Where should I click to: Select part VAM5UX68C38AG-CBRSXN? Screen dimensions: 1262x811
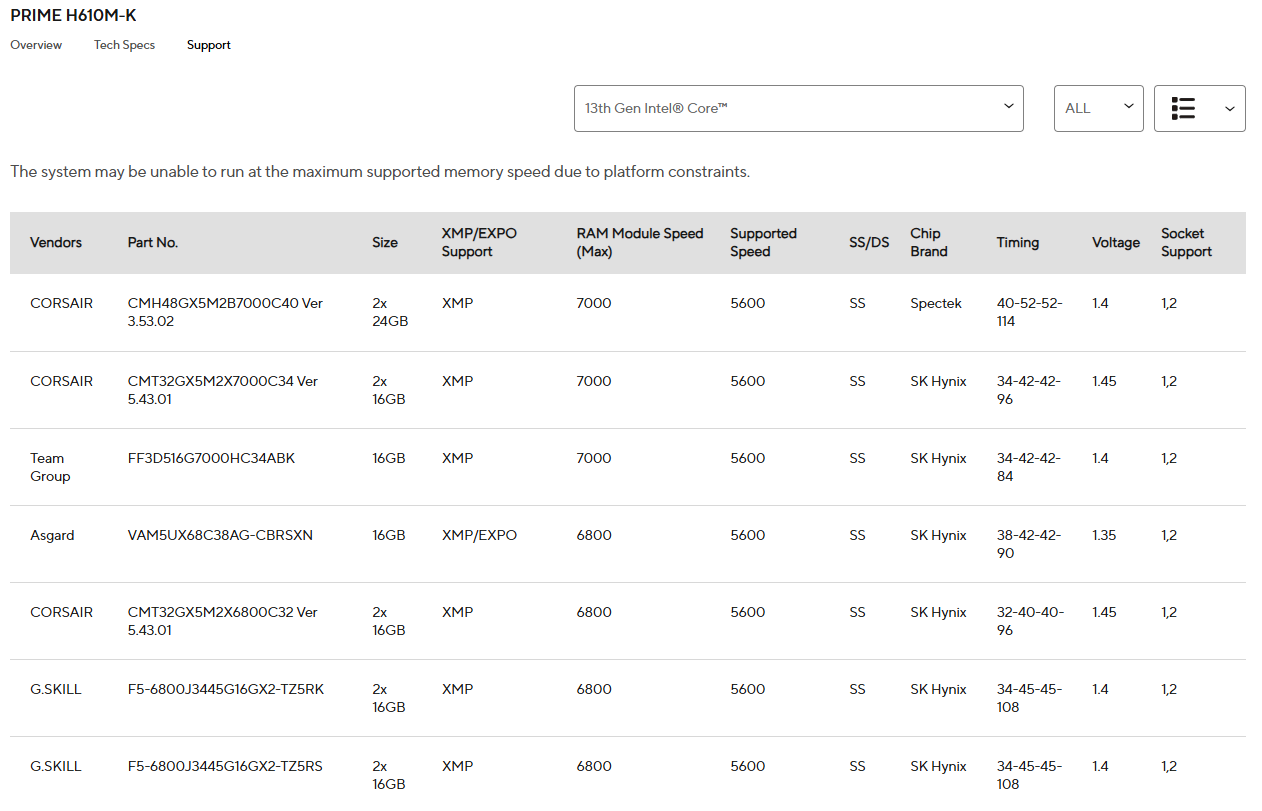(x=220, y=535)
